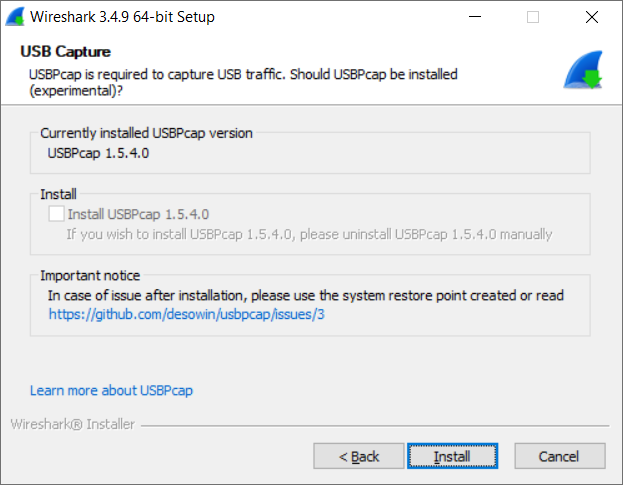Click the Wireshark® Installer branding text

click(73, 424)
